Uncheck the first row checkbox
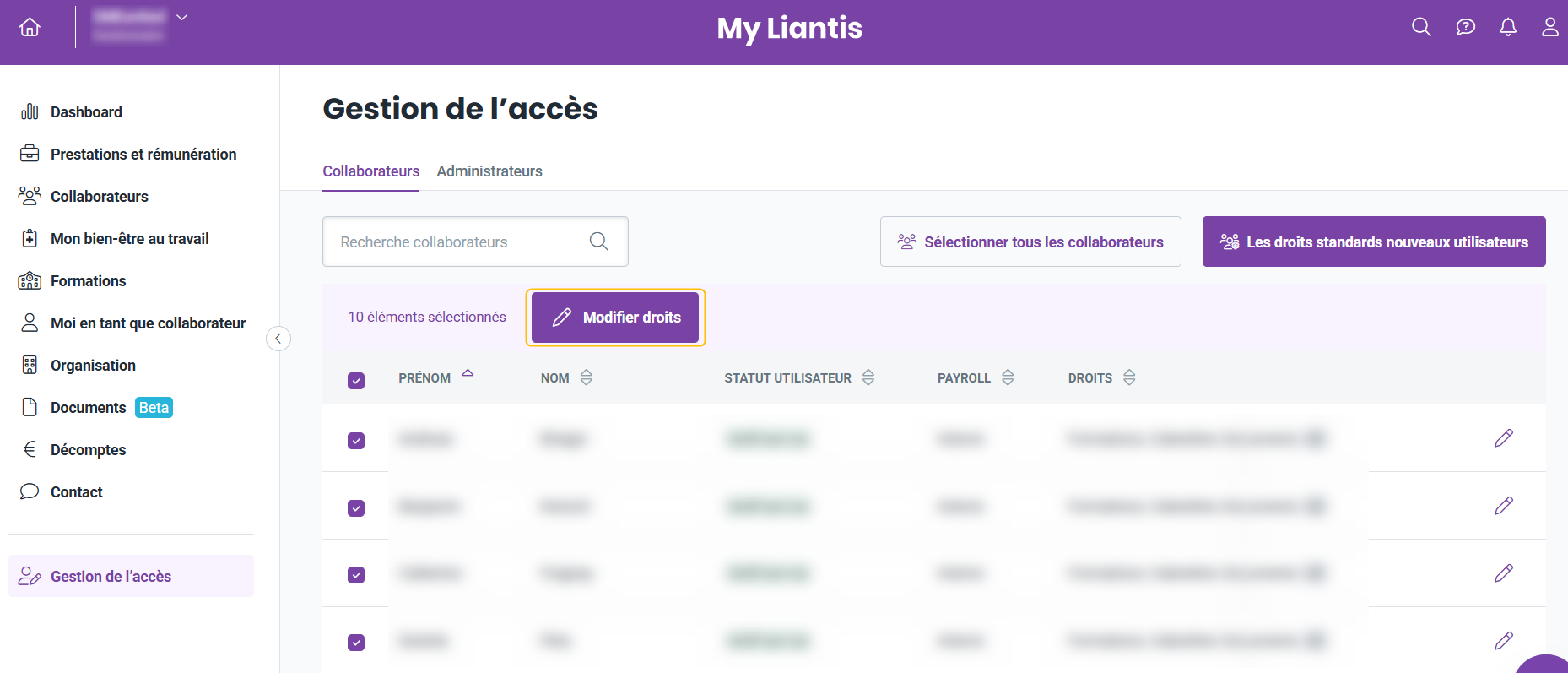 click(356, 441)
